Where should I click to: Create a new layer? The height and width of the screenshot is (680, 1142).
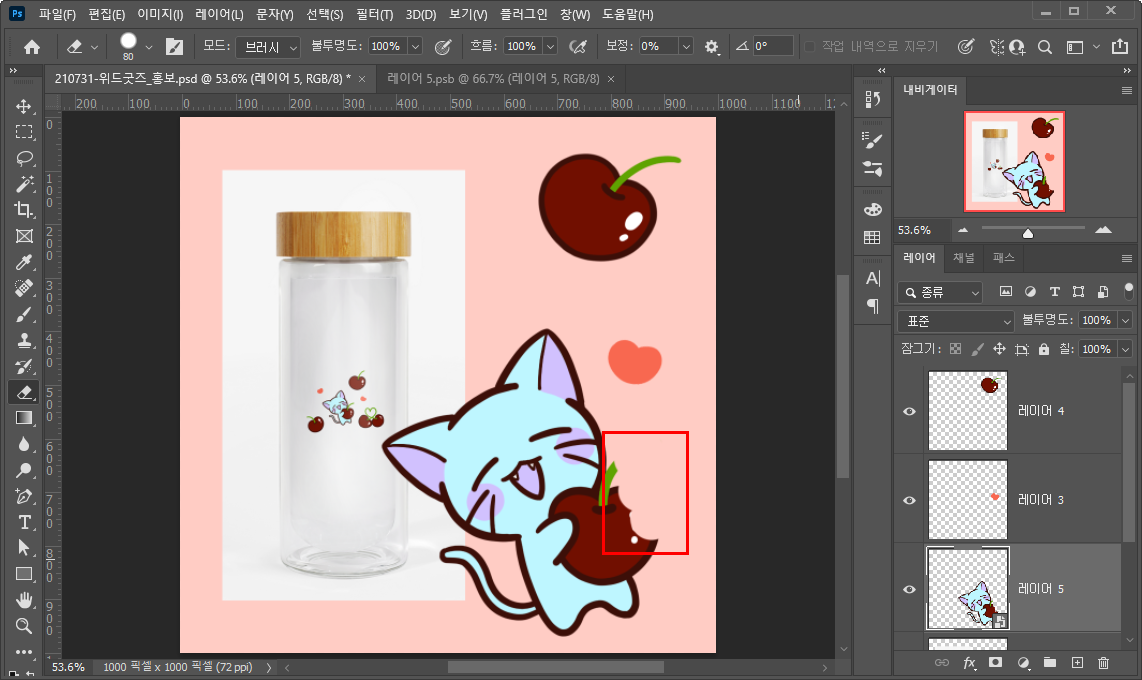coord(1077,663)
